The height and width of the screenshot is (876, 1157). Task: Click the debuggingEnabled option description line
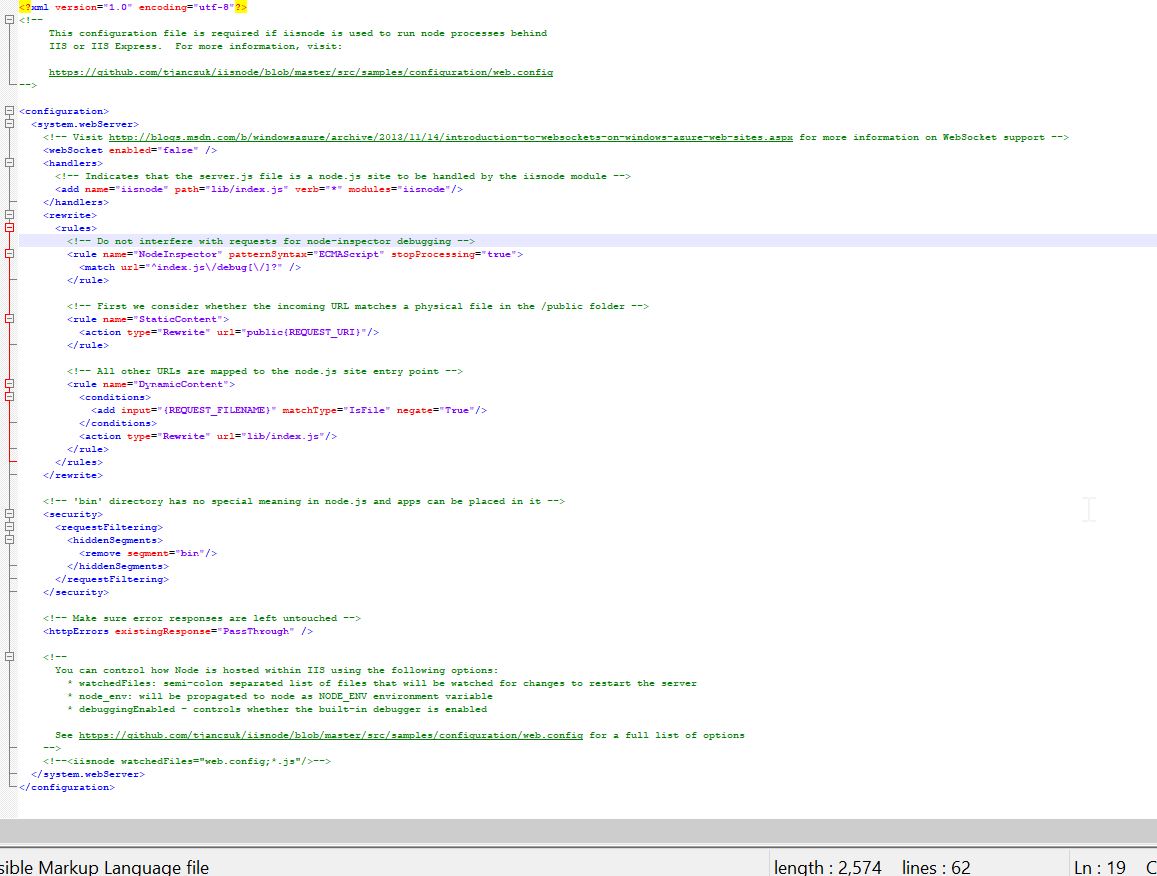pyautogui.click(x=277, y=709)
